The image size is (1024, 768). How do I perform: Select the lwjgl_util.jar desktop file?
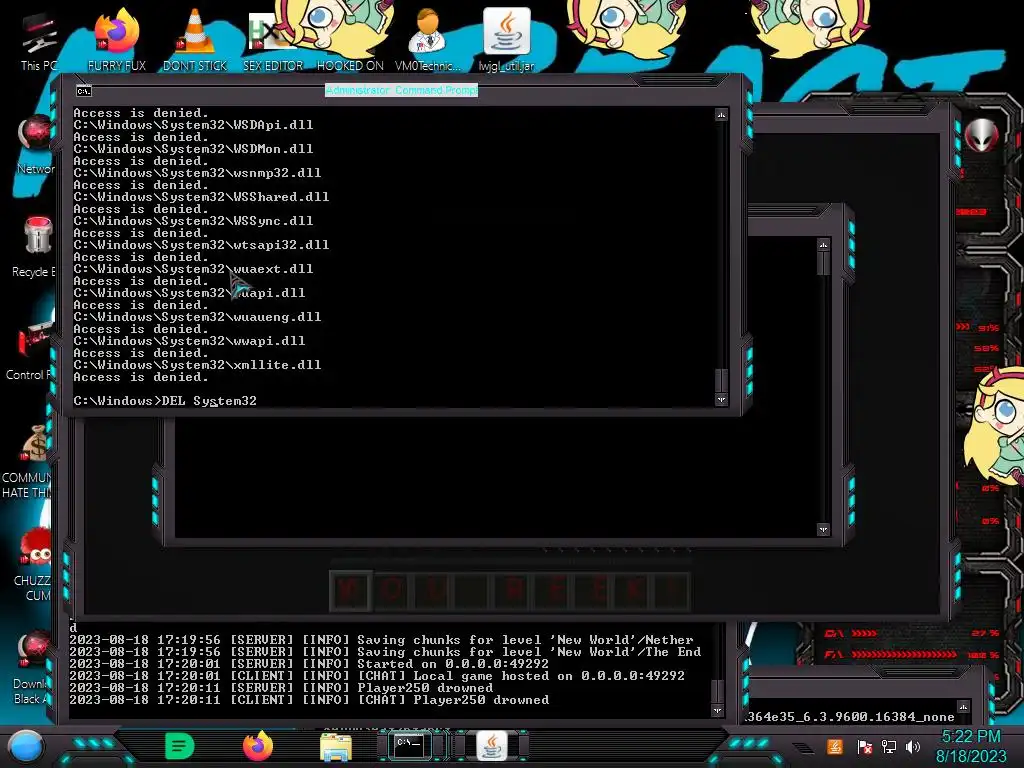(507, 39)
